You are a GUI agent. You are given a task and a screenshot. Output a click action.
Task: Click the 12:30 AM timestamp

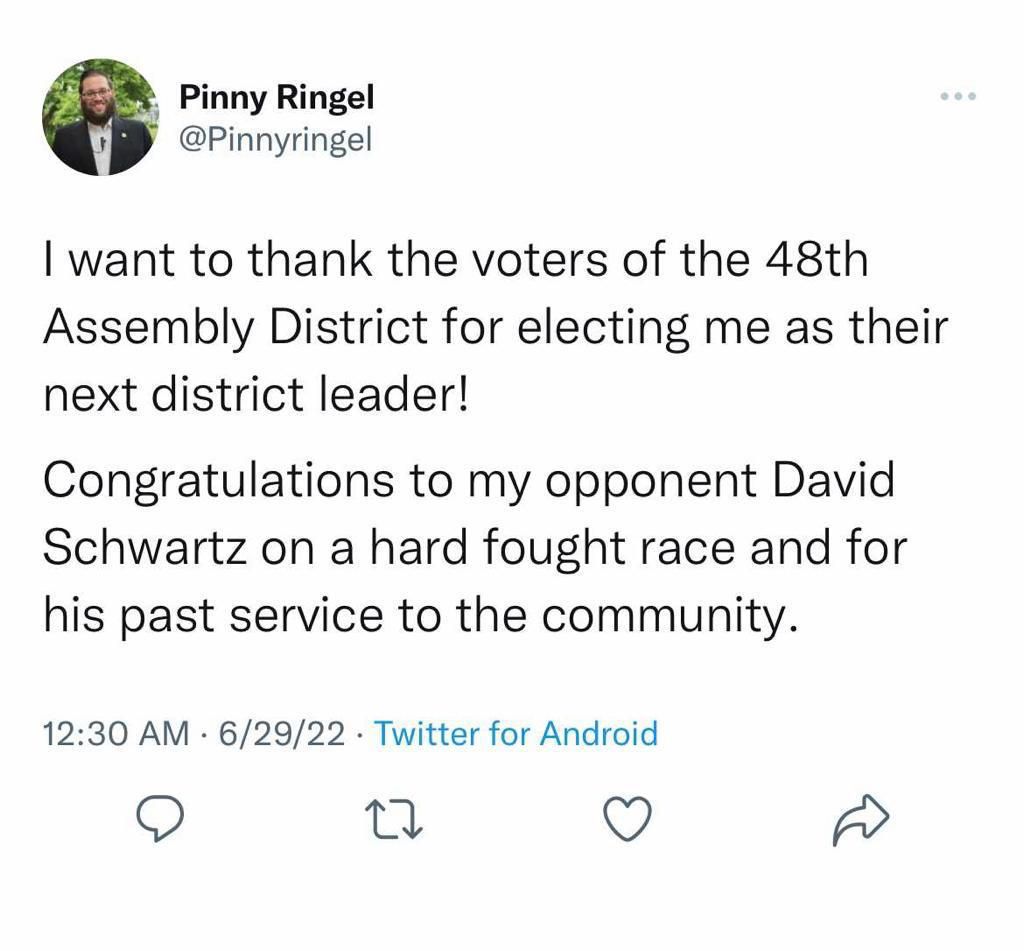[x=116, y=734]
